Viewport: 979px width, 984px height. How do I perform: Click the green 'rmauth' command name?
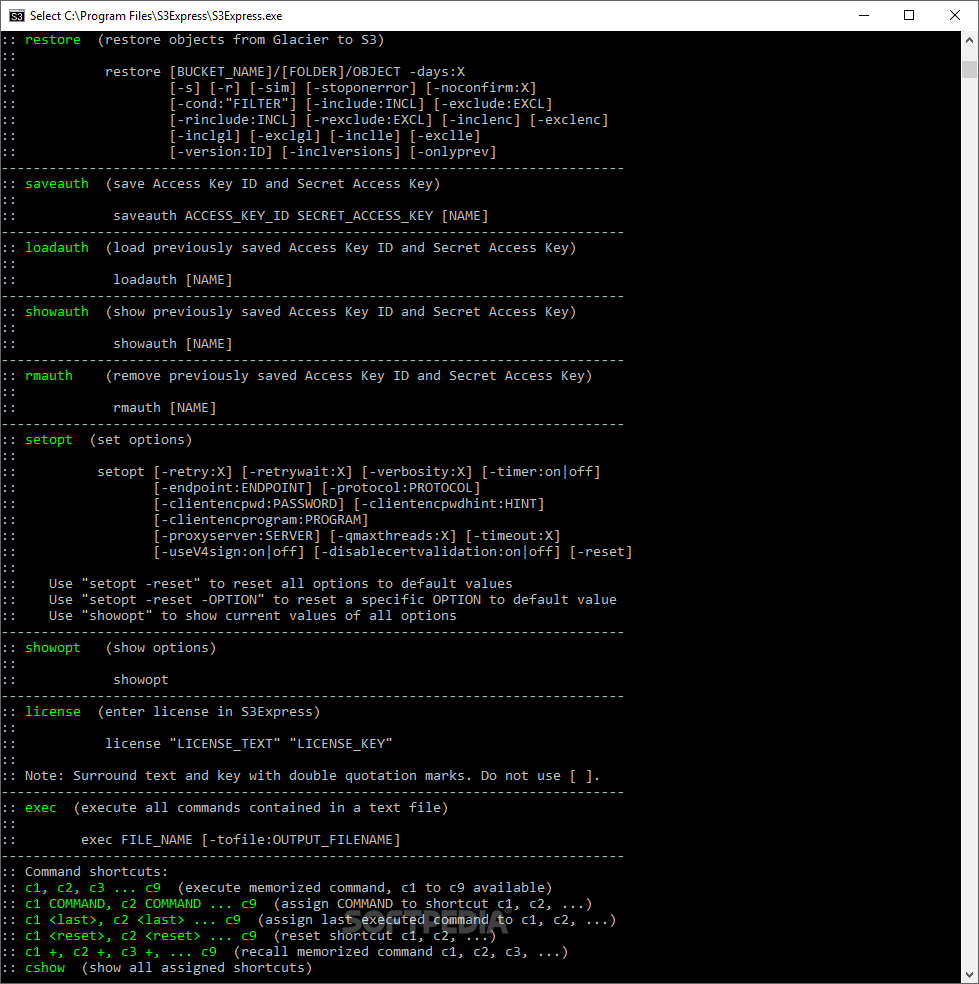point(49,376)
